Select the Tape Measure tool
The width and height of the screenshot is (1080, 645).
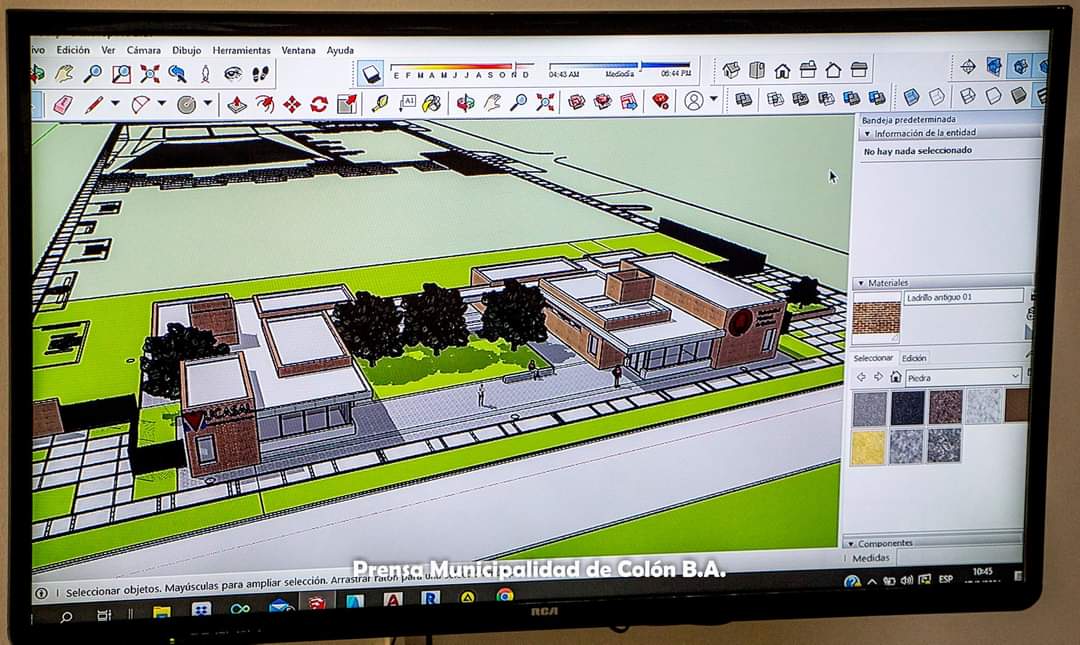pos(380,103)
